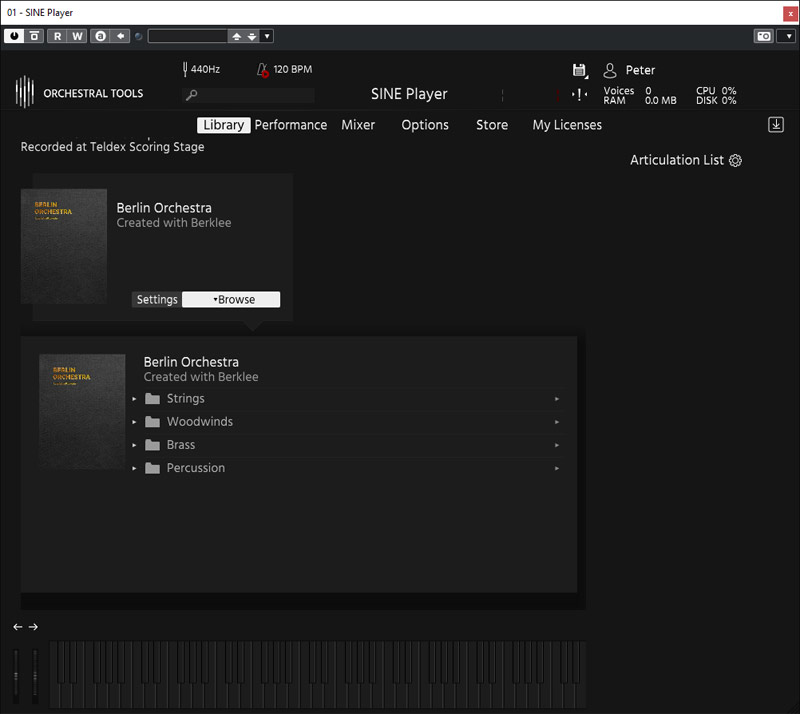Click the Settings button for Berlin Orchestra
The width and height of the screenshot is (800, 714).
click(157, 299)
